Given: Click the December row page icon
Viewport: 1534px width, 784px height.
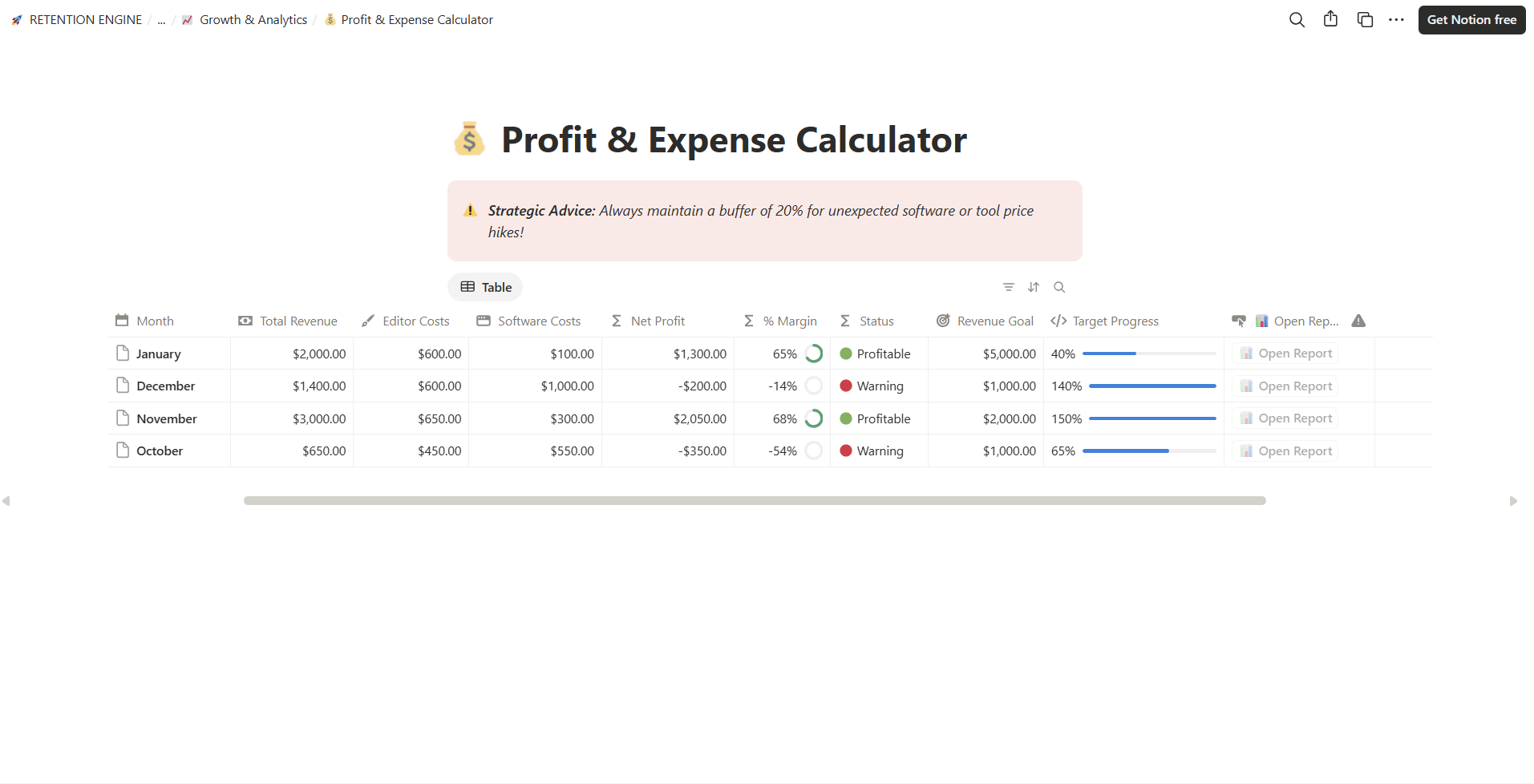Looking at the screenshot, I should coord(123,386).
